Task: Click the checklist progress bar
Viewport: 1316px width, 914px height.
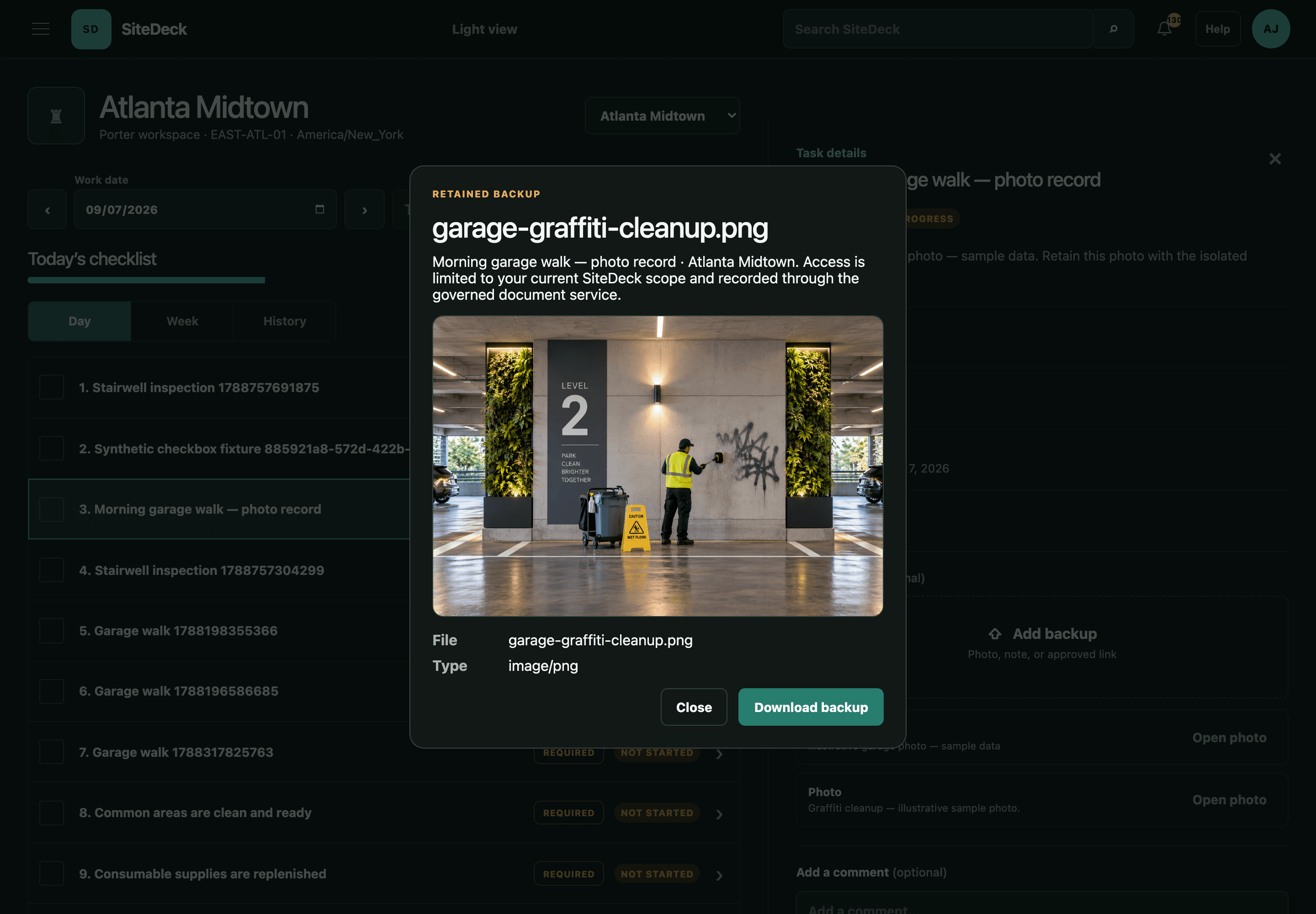Action: pyautogui.click(x=146, y=280)
